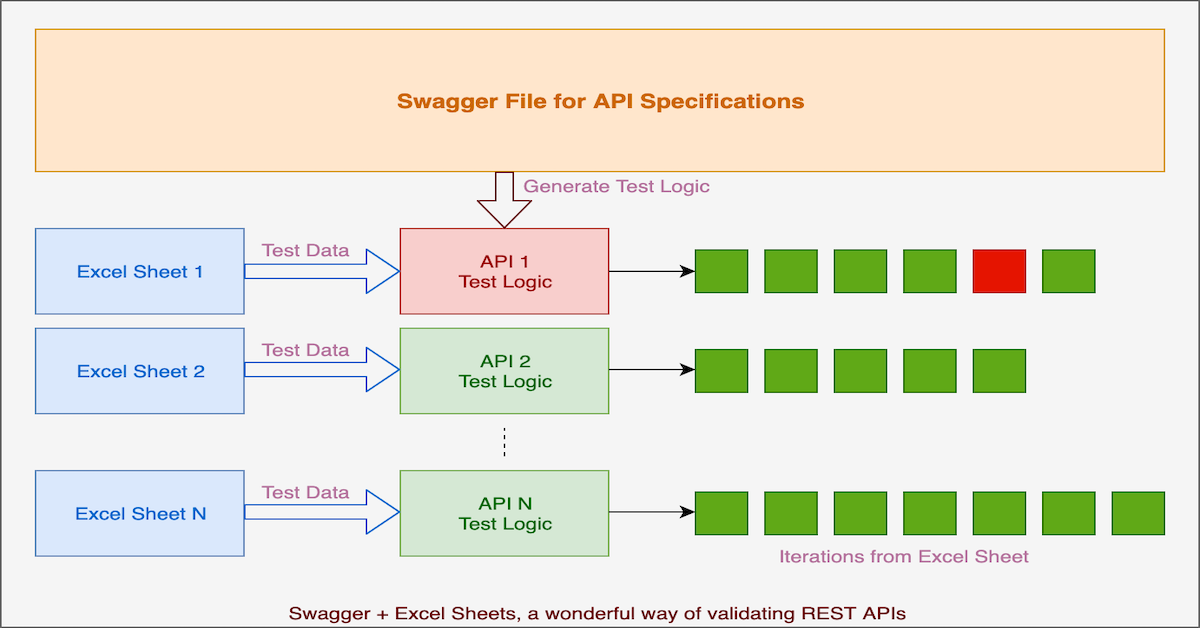Click the red API 1 Test Logic box
The image size is (1200, 628).
pos(505,271)
